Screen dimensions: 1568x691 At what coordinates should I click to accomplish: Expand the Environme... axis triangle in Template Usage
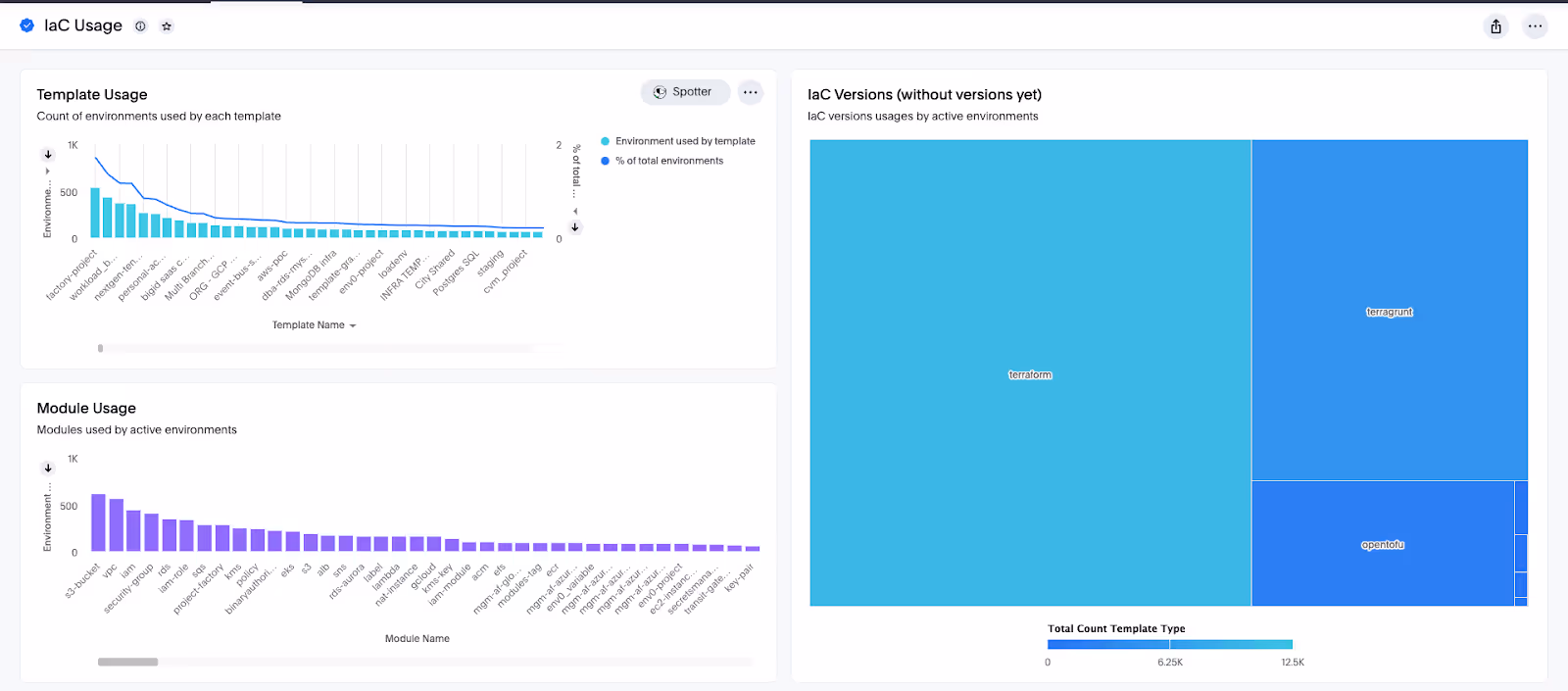[x=47, y=172]
